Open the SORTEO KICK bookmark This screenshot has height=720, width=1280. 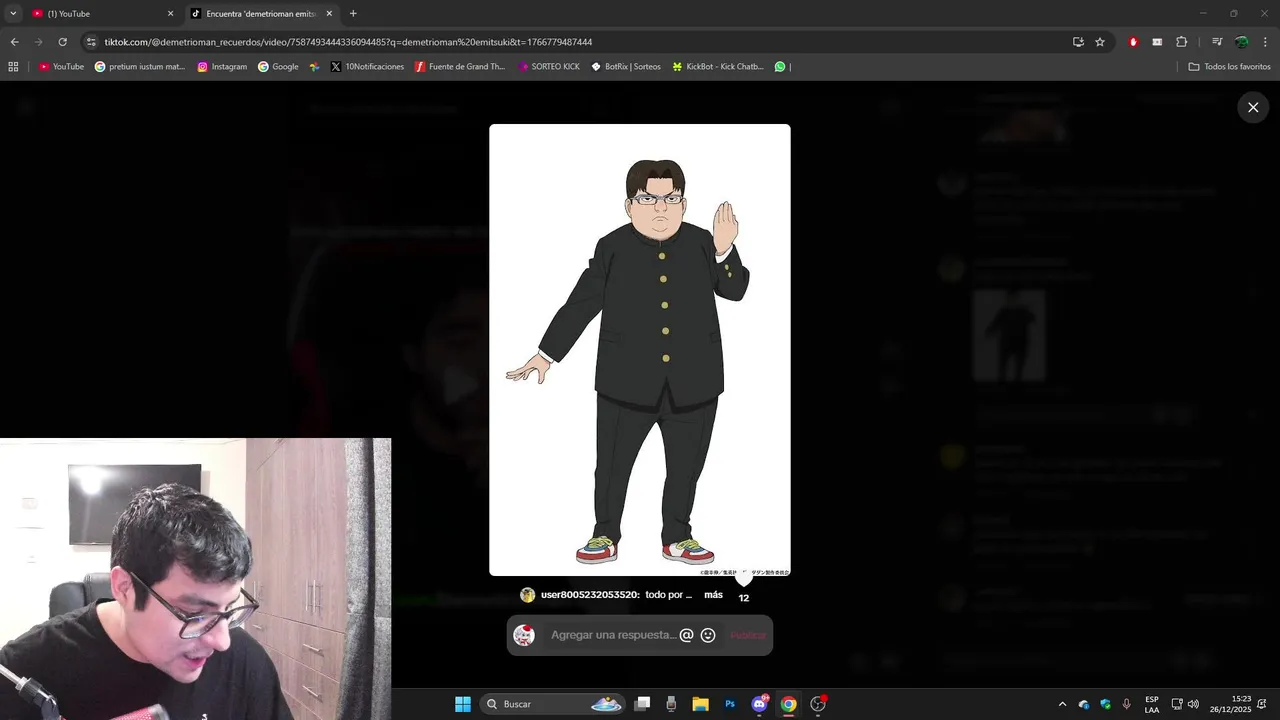point(549,67)
